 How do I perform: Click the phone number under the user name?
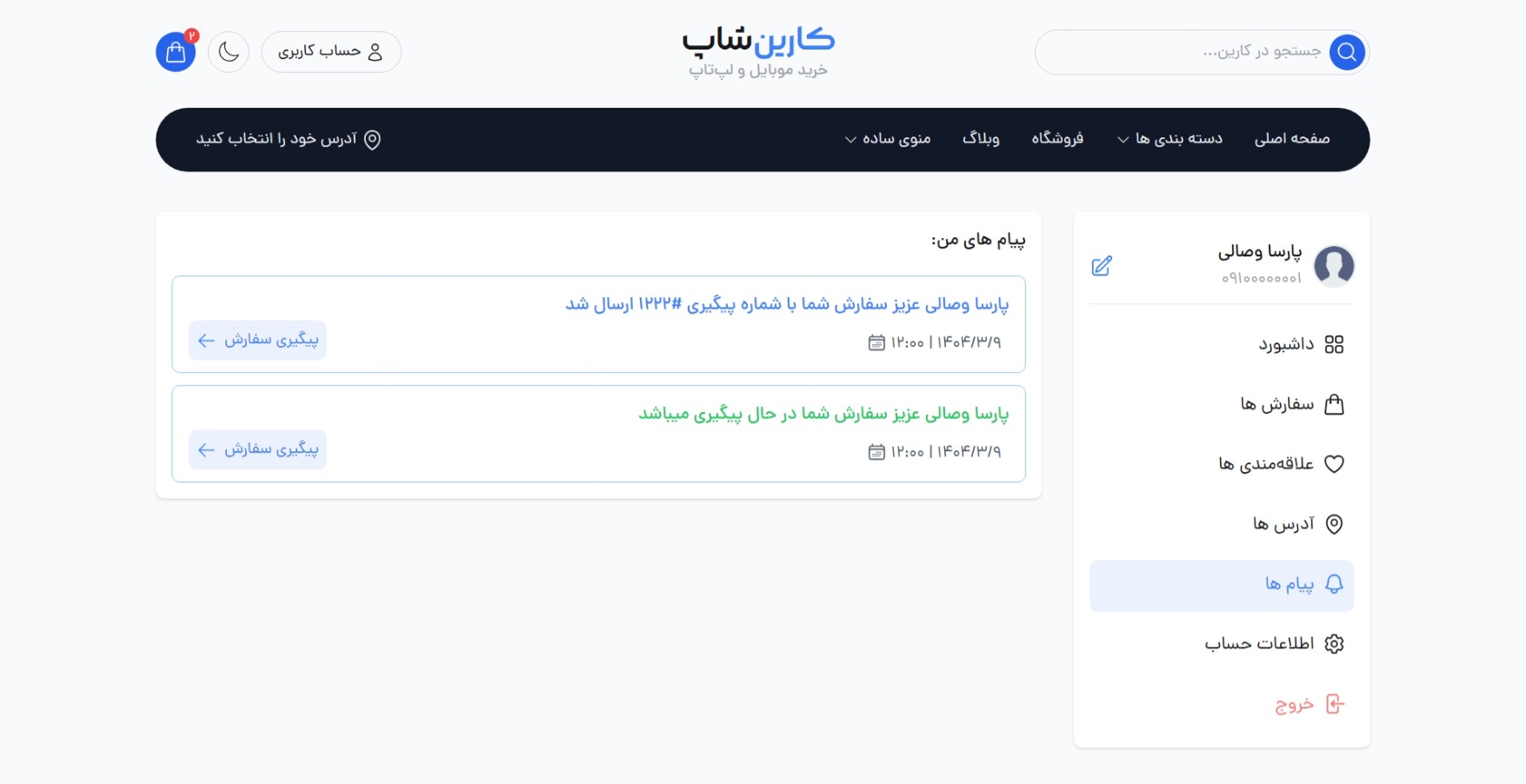[1262, 278]
